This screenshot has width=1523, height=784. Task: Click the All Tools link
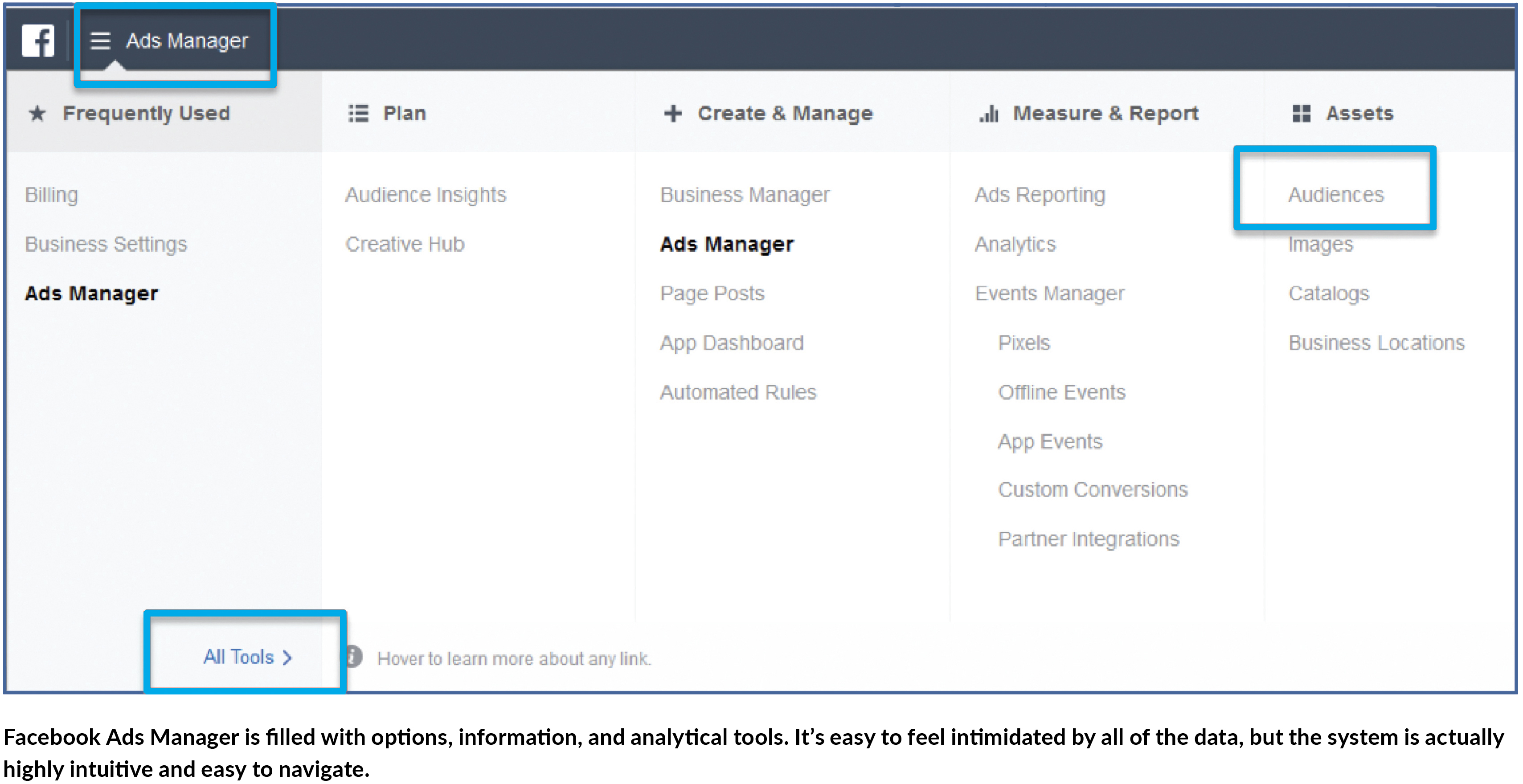pos(247,657)
